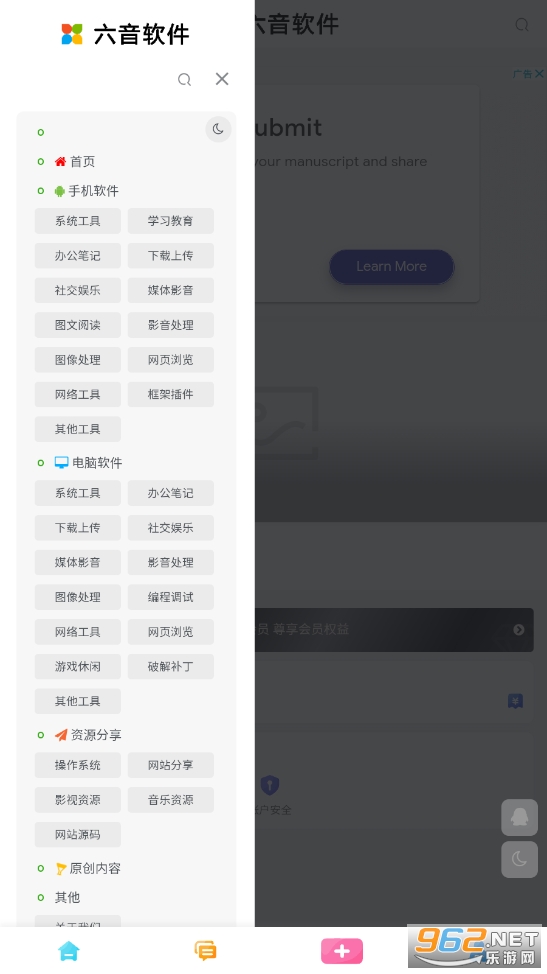Select 下载上传 under 手机软件

[x=171, y=256]
